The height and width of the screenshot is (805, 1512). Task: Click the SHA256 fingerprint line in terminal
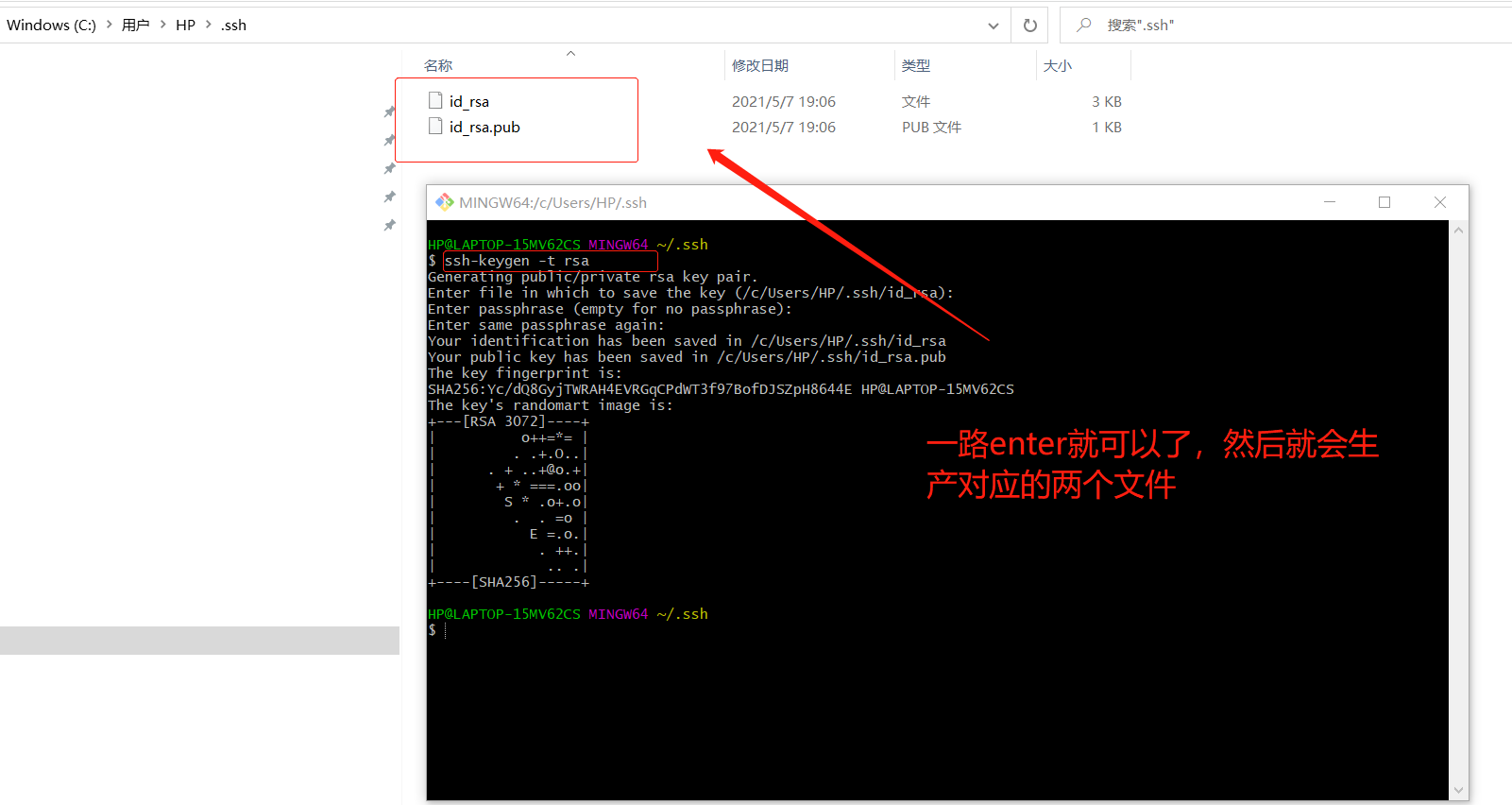(721, 389)
